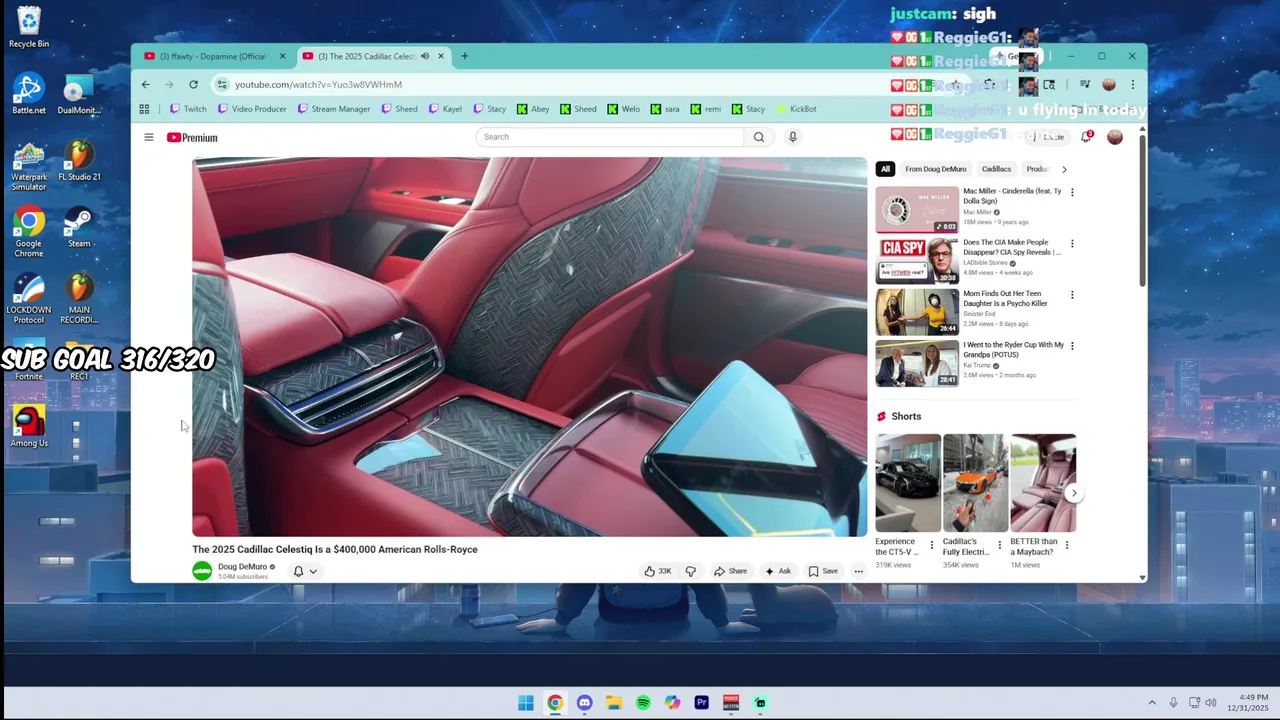The image size is (1280, 720).
Task: Dislike the Cadillac Celestiq video
Action: click(x=690, y=571)
